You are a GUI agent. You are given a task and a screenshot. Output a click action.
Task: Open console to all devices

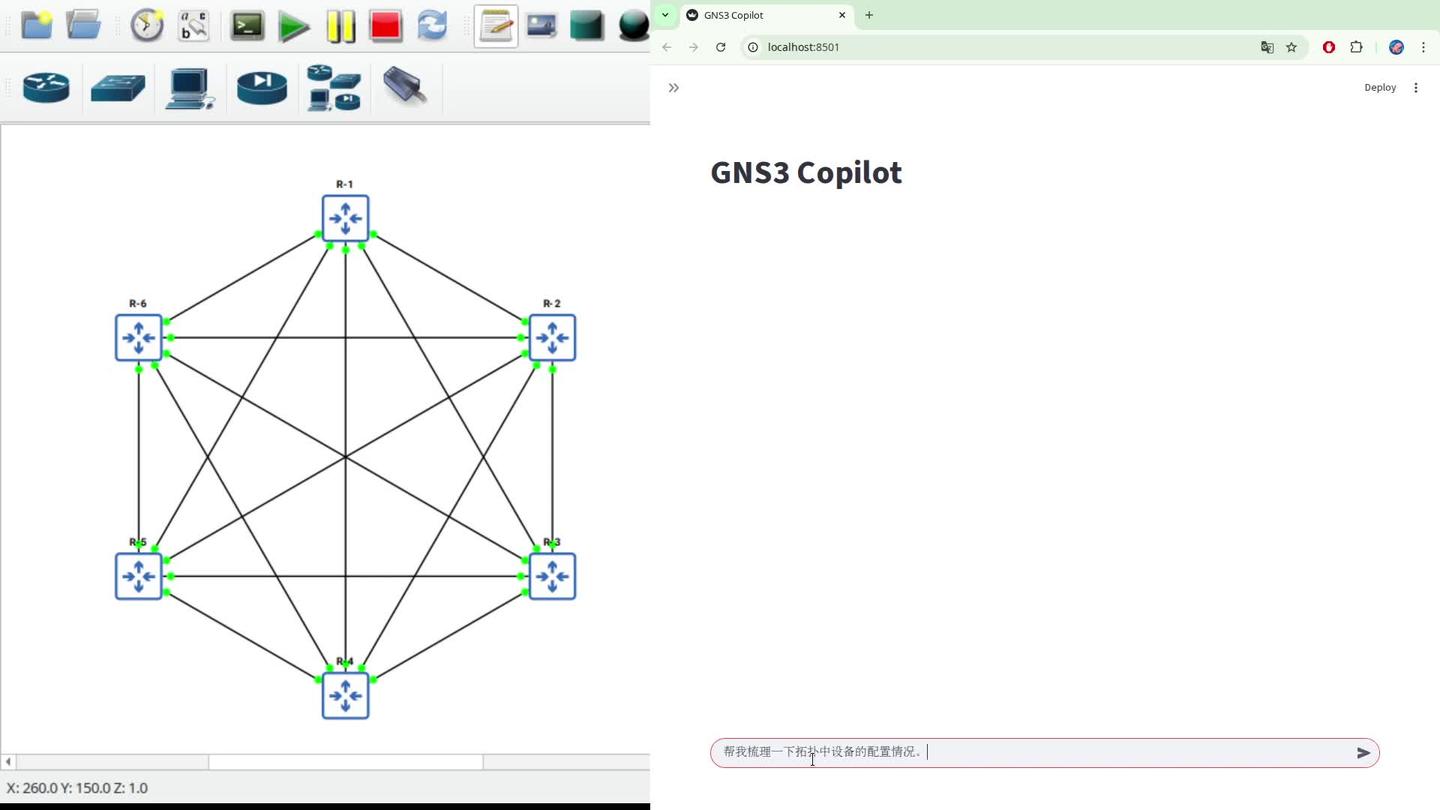[247, 25]
